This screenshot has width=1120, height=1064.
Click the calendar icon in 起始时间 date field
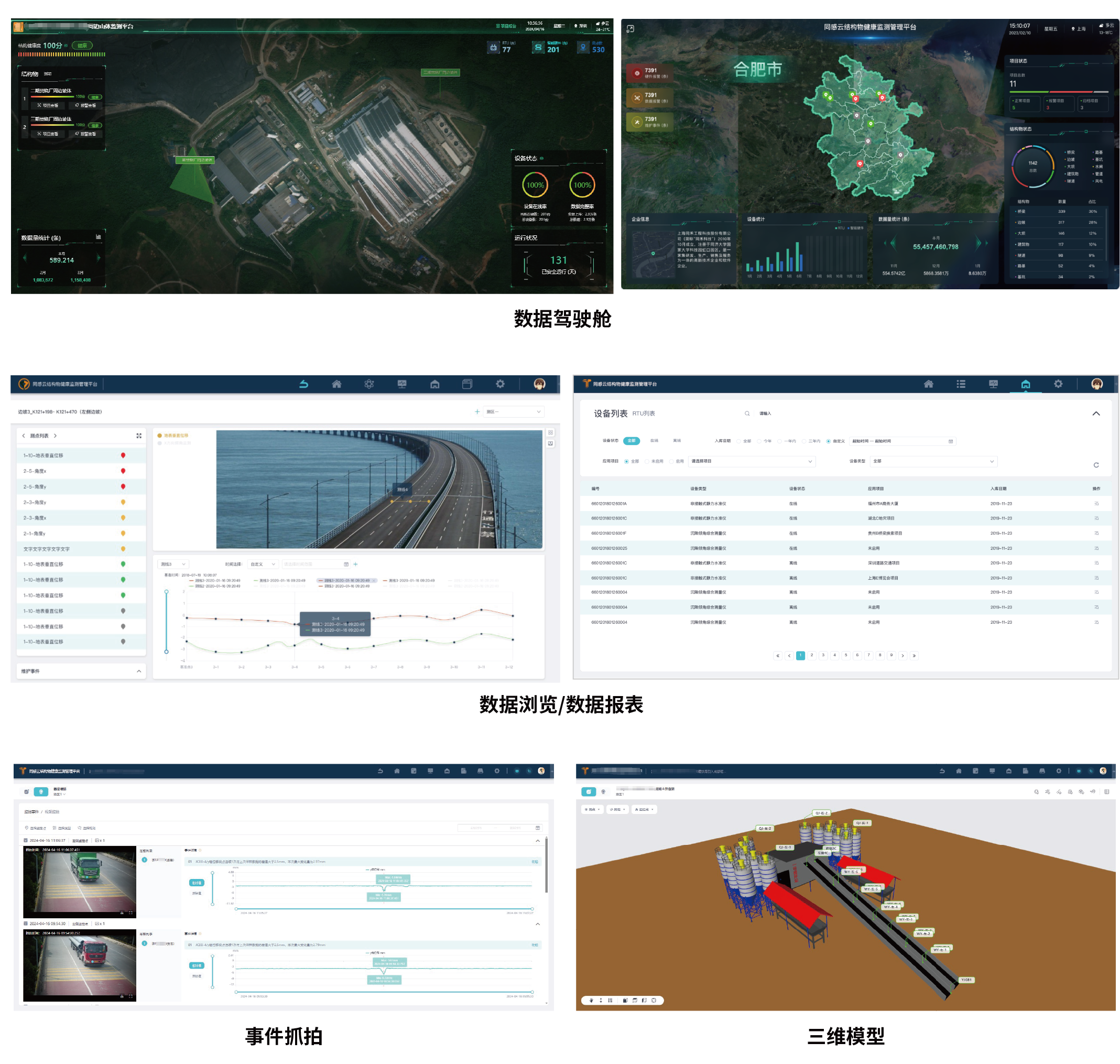point(950,441)
